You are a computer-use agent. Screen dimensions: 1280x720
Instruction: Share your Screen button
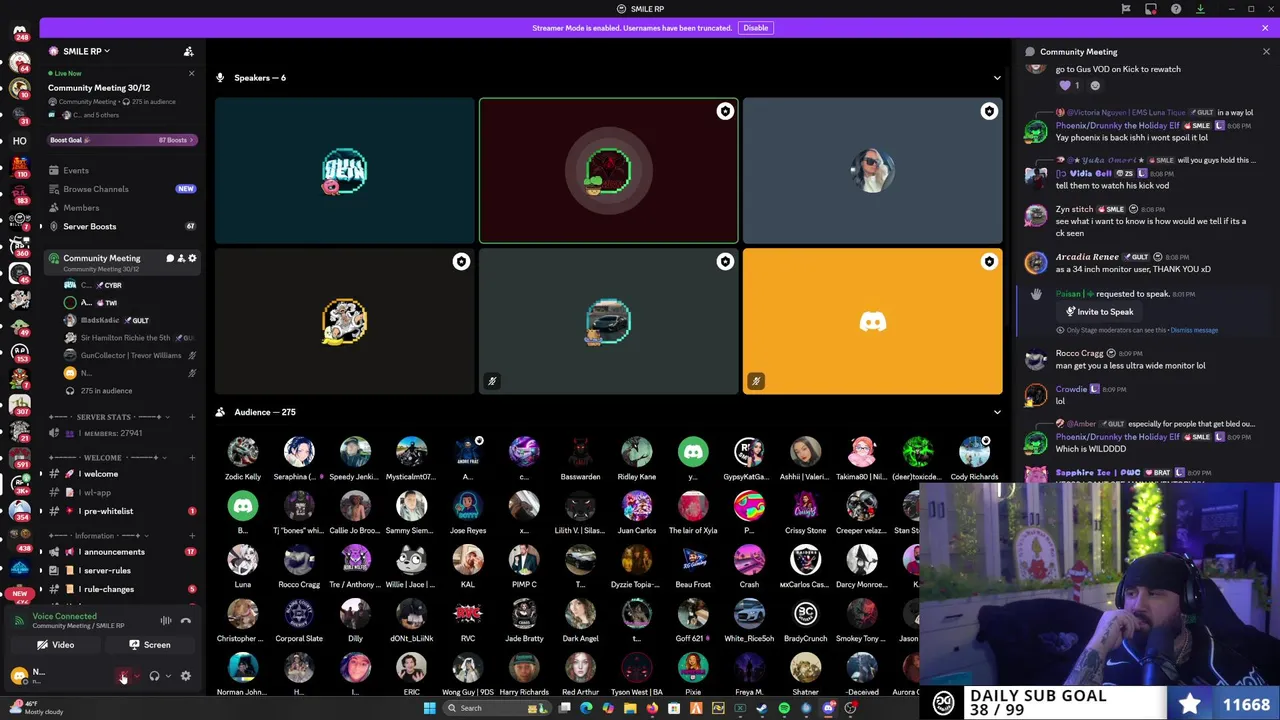click(x=150, y=645)
